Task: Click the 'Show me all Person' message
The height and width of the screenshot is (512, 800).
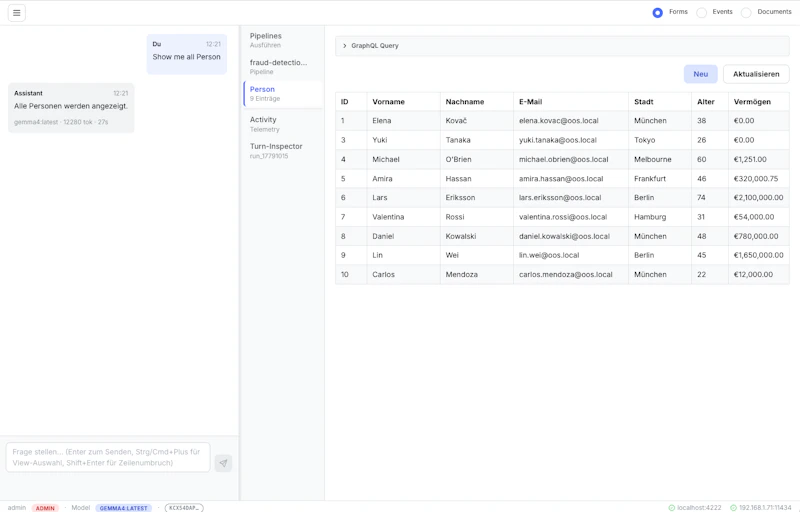Action: (186, 57)
